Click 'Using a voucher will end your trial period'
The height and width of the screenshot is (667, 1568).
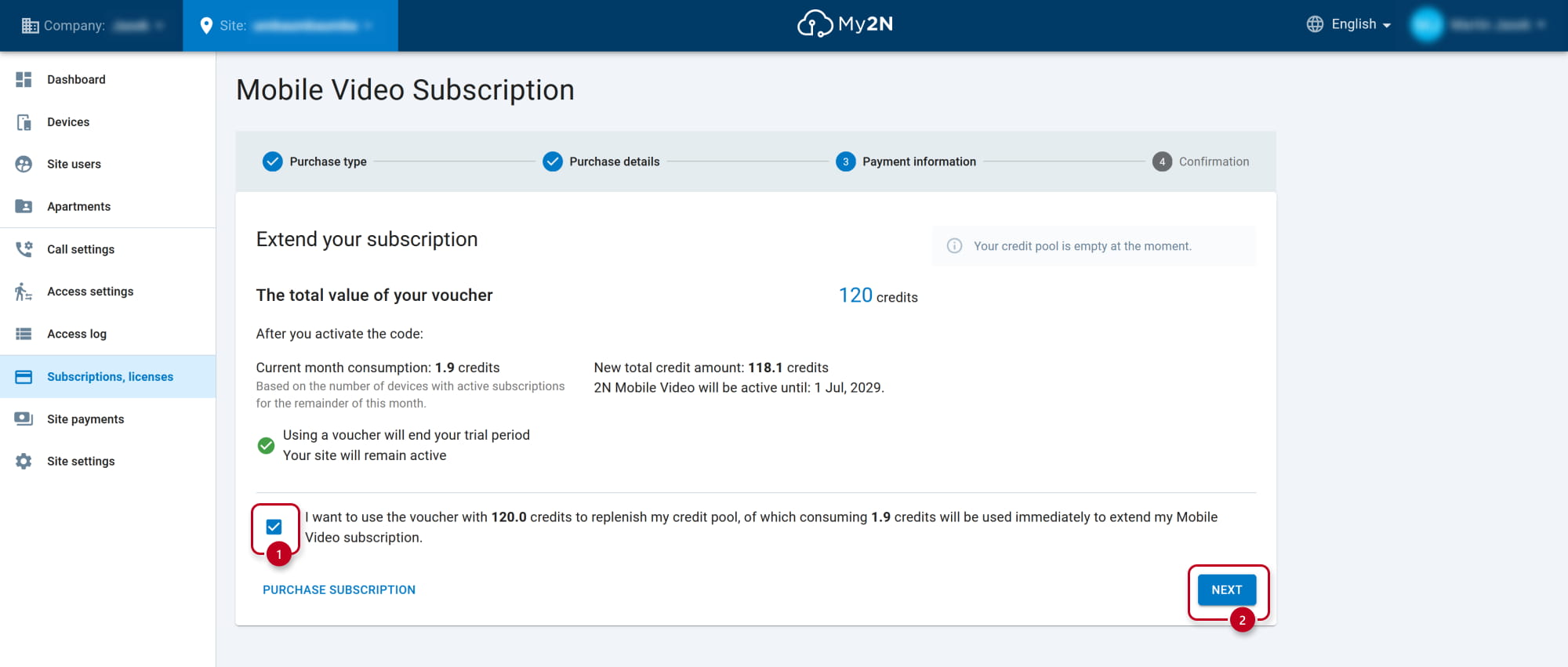[406, 435]
